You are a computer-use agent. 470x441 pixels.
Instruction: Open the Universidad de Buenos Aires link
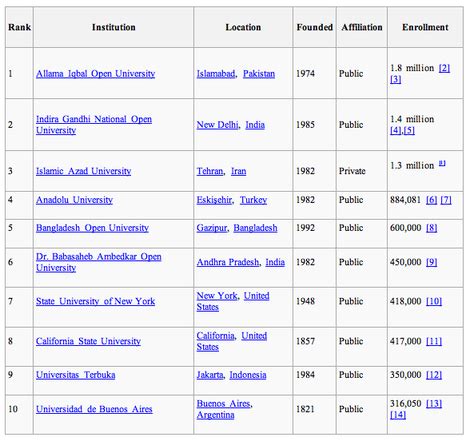click(94, 409)
